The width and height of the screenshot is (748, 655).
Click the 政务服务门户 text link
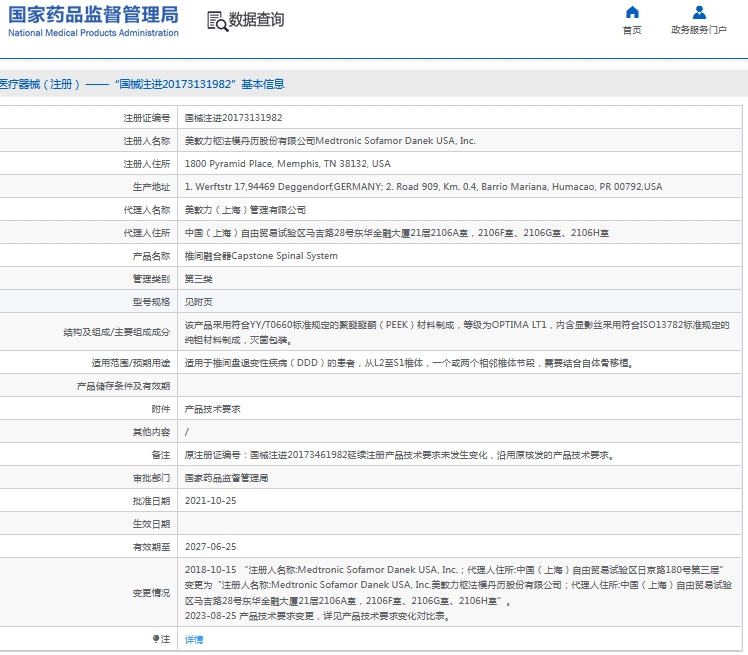tap(699, 30)
